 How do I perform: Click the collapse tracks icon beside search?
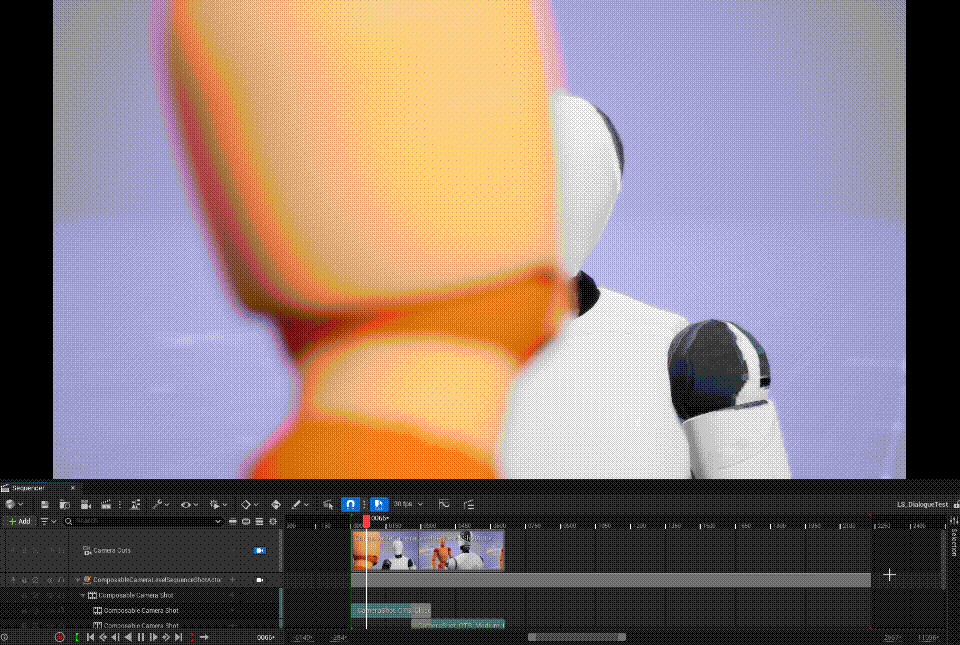pyautogui.click(x=233, y=521)
